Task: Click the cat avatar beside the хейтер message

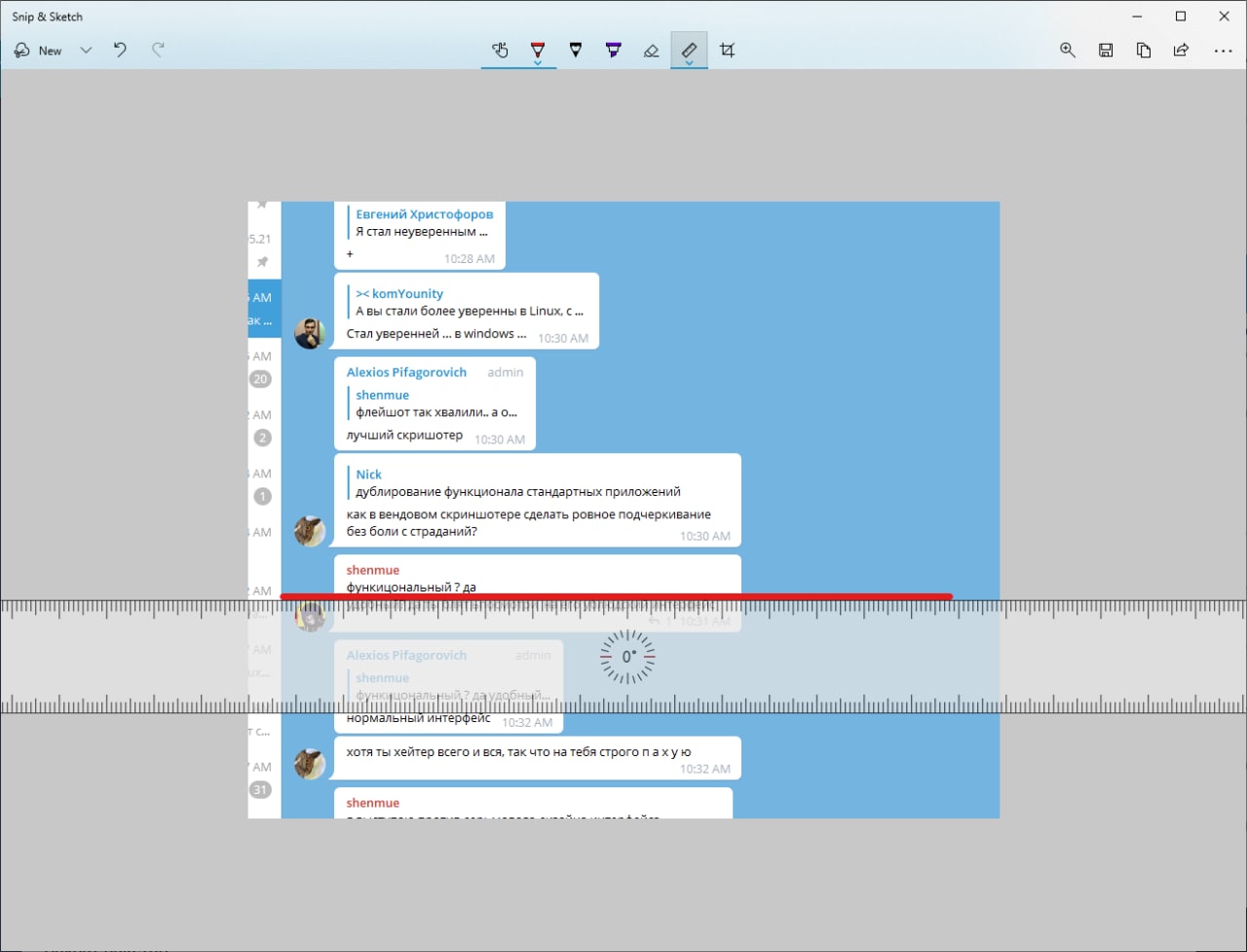Action: coord(310,764)
